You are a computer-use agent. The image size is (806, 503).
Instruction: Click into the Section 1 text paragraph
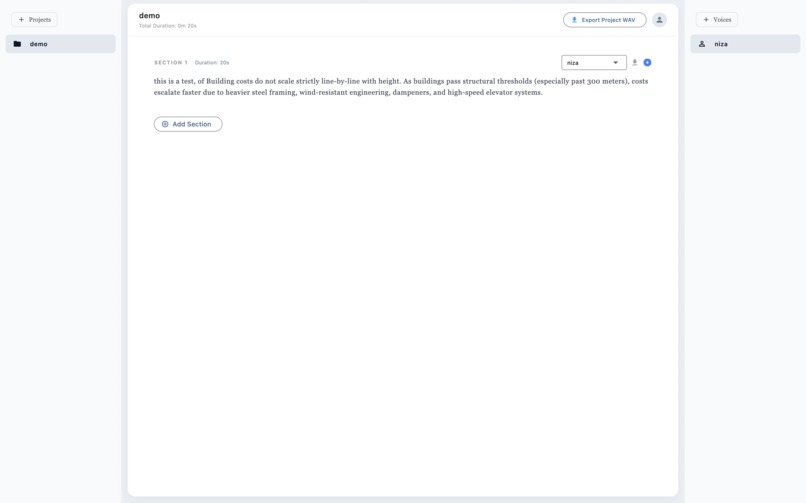401,86
